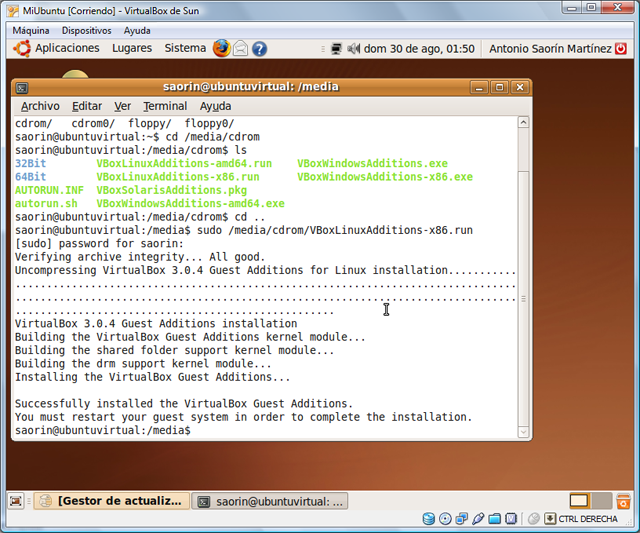The width and height of the screenshot is (640, 533).
Task: Switch to Gestor de actualizaciones taskbar button
Action: click(110, 501)
